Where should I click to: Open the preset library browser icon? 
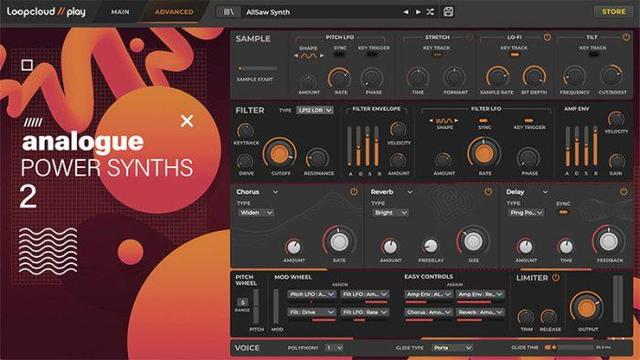coord(229,12)
